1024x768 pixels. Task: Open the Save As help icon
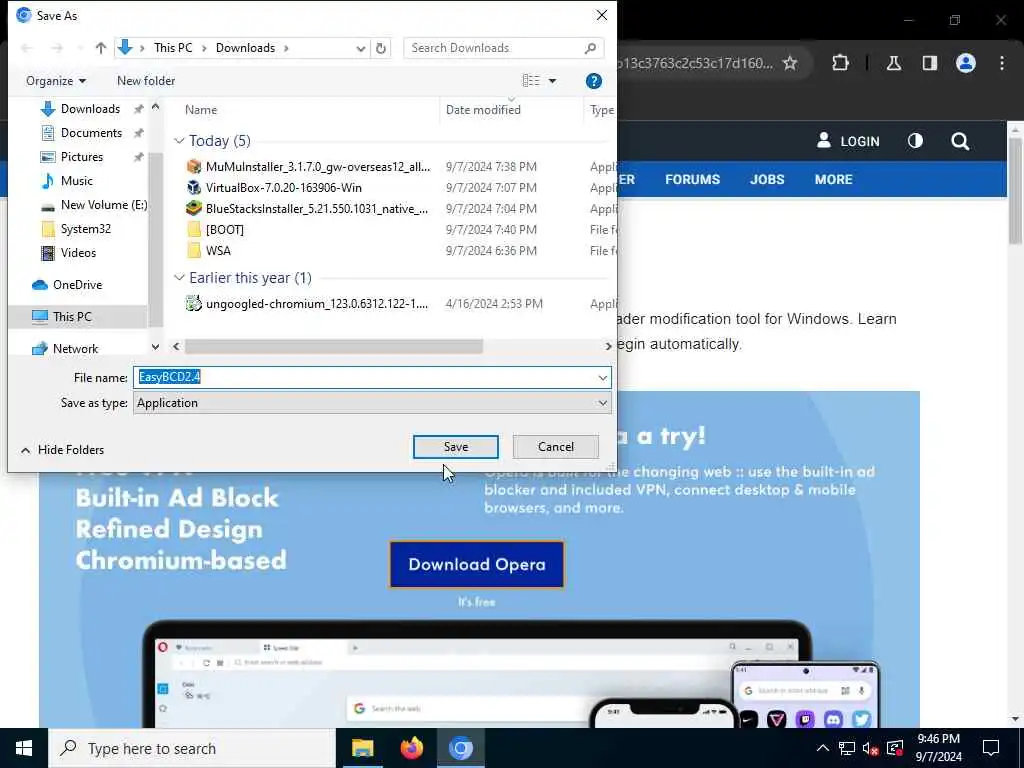pyautogui.click(x=593, y=81)
